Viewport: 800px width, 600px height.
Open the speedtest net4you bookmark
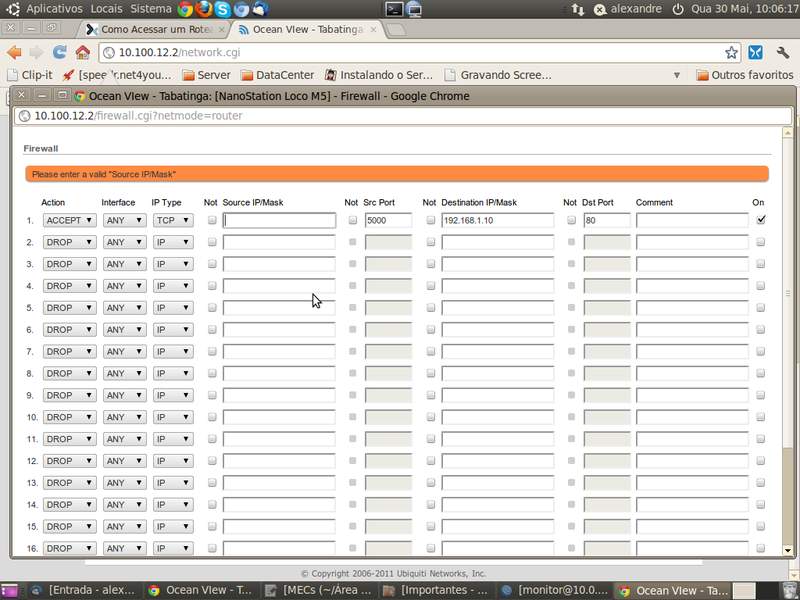[x=117, y=75]
